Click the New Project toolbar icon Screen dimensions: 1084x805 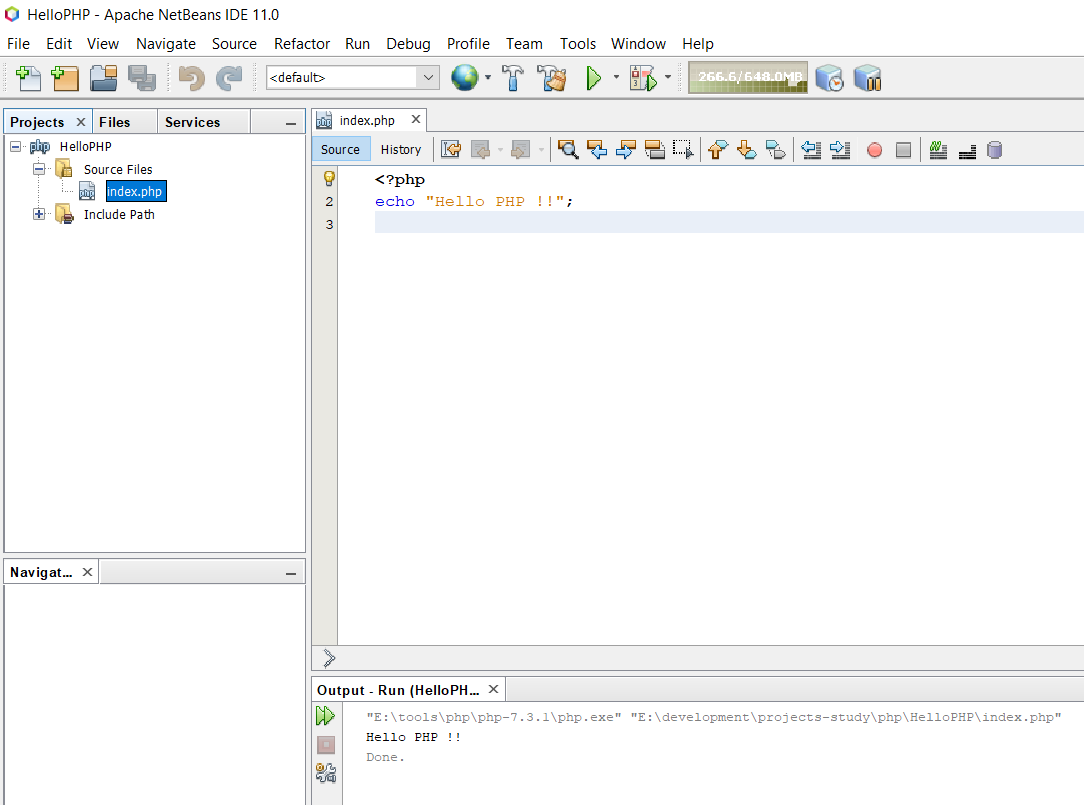[65, 78]
